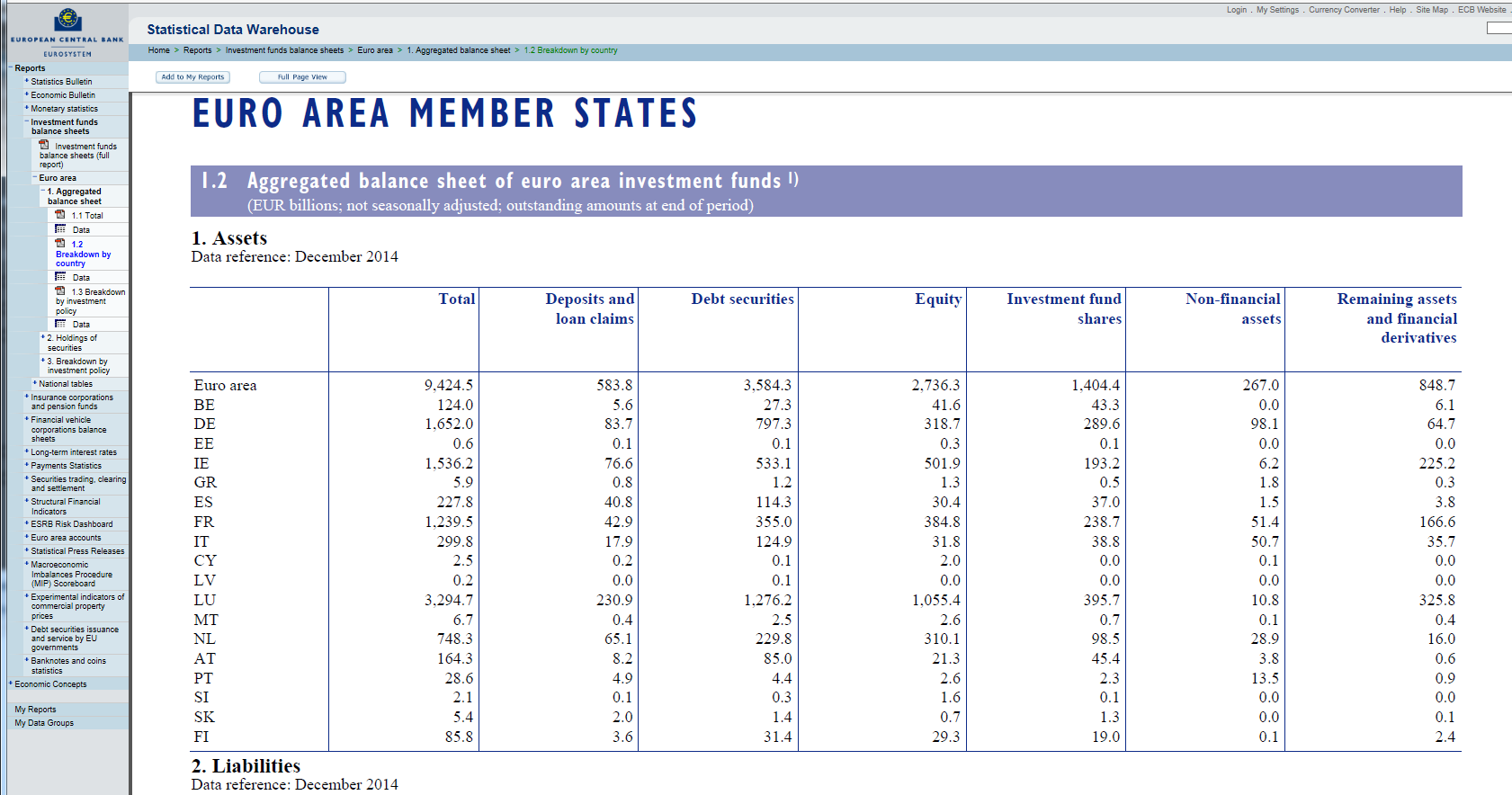
Task: Expand the Economic Bulletin node
Action: pyautogui.click(x=27, y=95)
